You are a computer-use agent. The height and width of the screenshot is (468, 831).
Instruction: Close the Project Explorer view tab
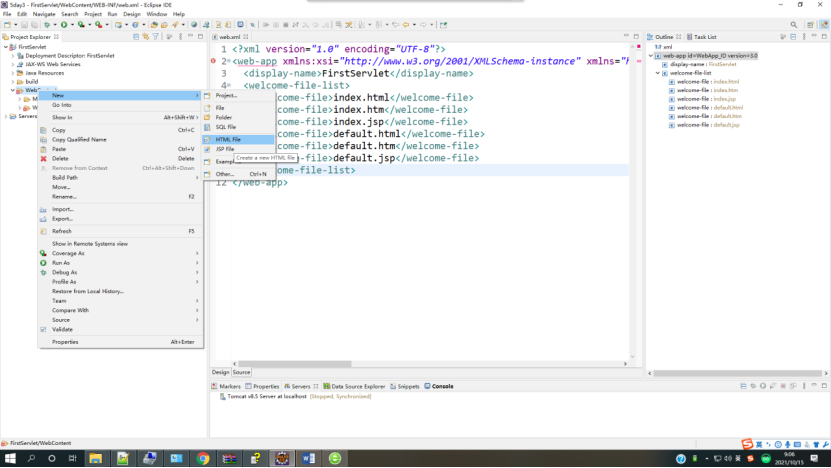[x=56, y=37]
